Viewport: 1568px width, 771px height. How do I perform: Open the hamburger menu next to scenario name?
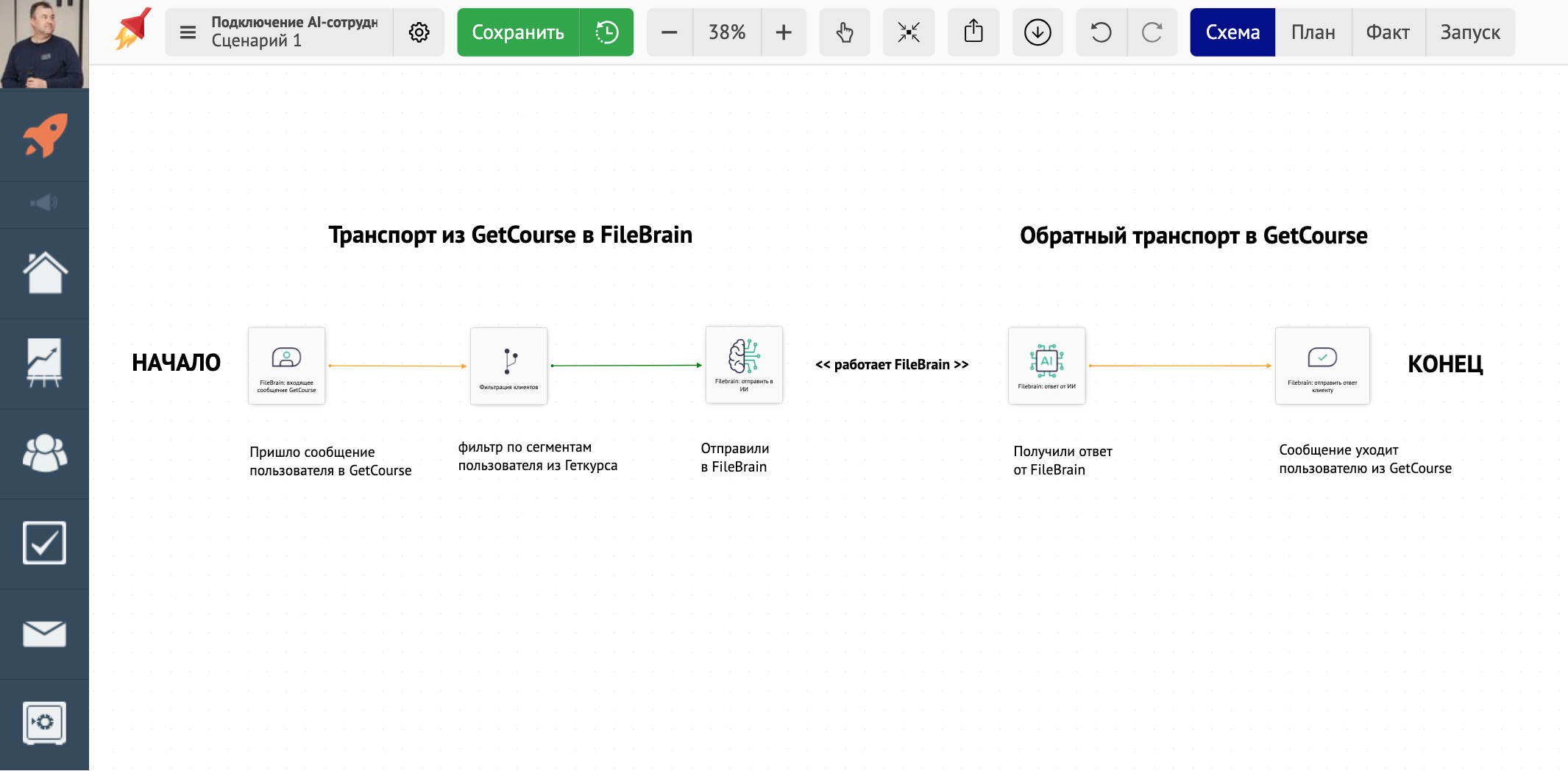[188, 32]
